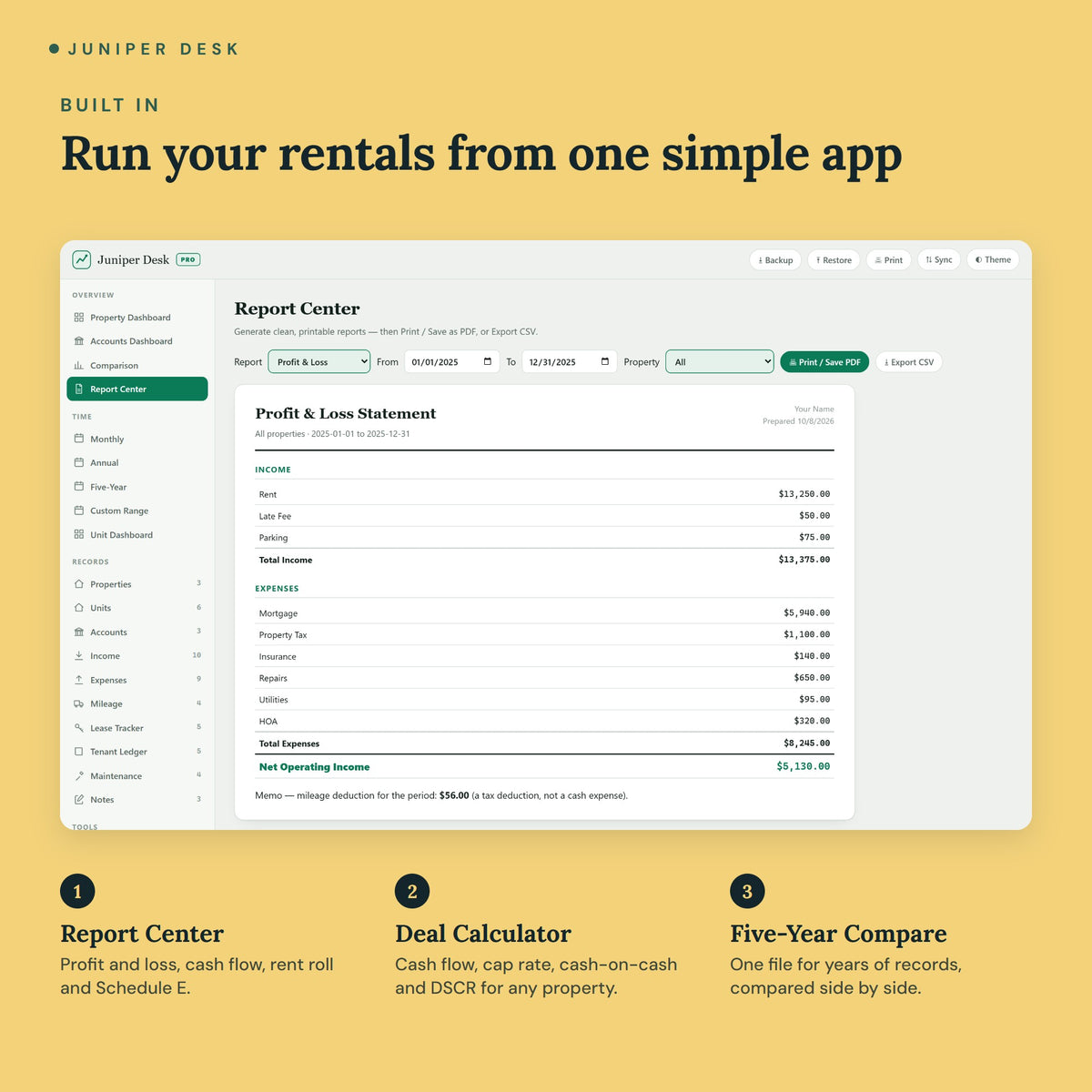Open Maintenance records in sidebar
The width and height of the screenshot is (1092, 1092).
point(136,776)
